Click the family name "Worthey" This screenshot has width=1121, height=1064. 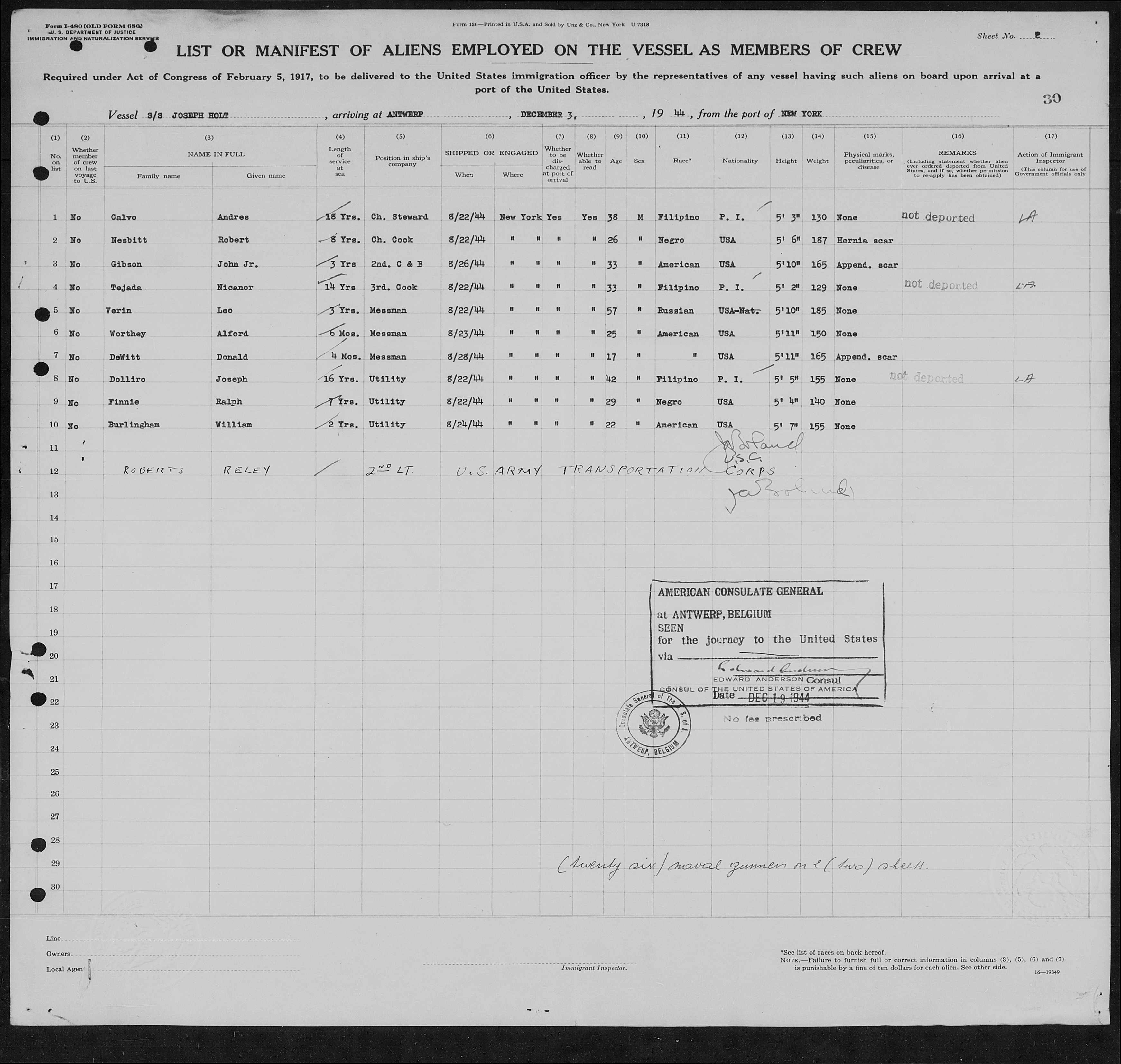(x=128, y=334)
